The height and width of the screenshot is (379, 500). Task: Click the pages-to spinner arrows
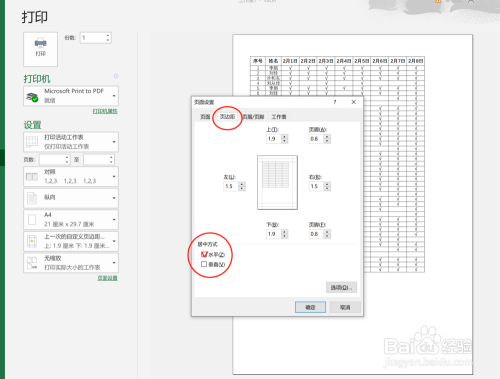coord(111,160)
